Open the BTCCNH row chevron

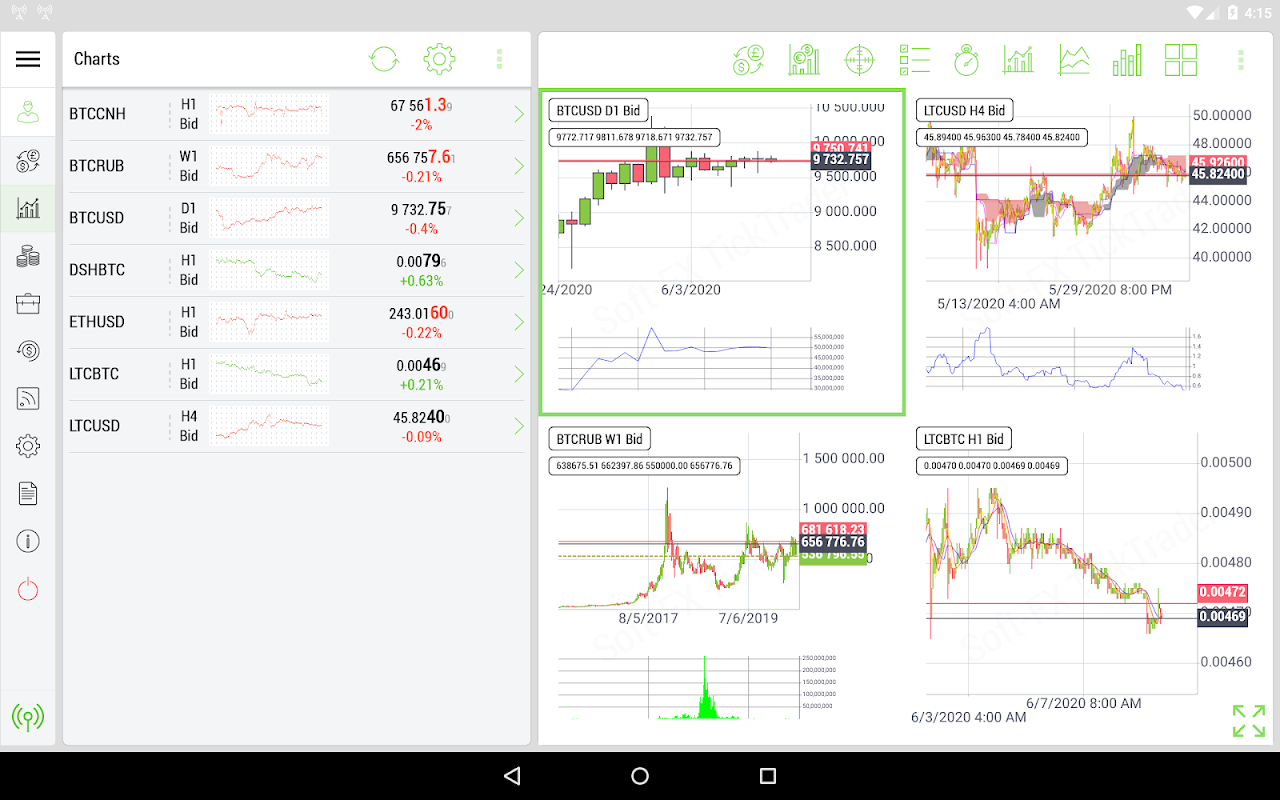pos(519,114)
